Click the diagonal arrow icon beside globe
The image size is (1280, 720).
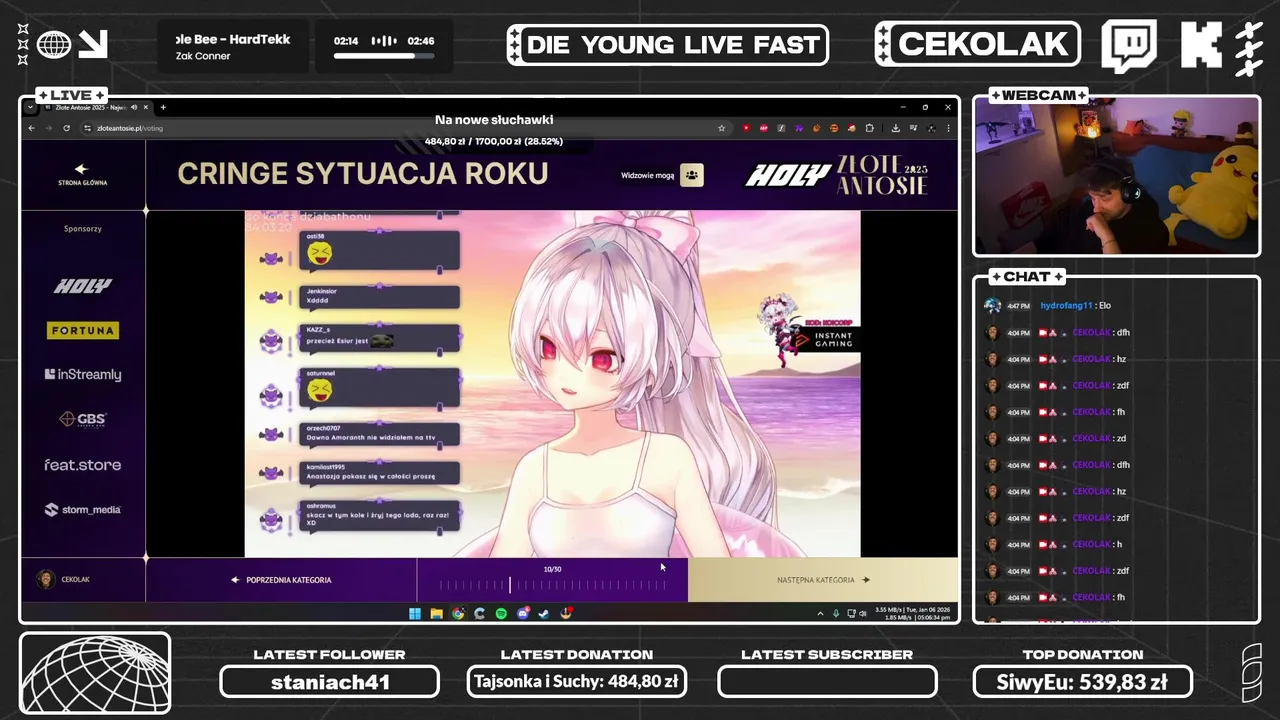[x=93, y=44]
